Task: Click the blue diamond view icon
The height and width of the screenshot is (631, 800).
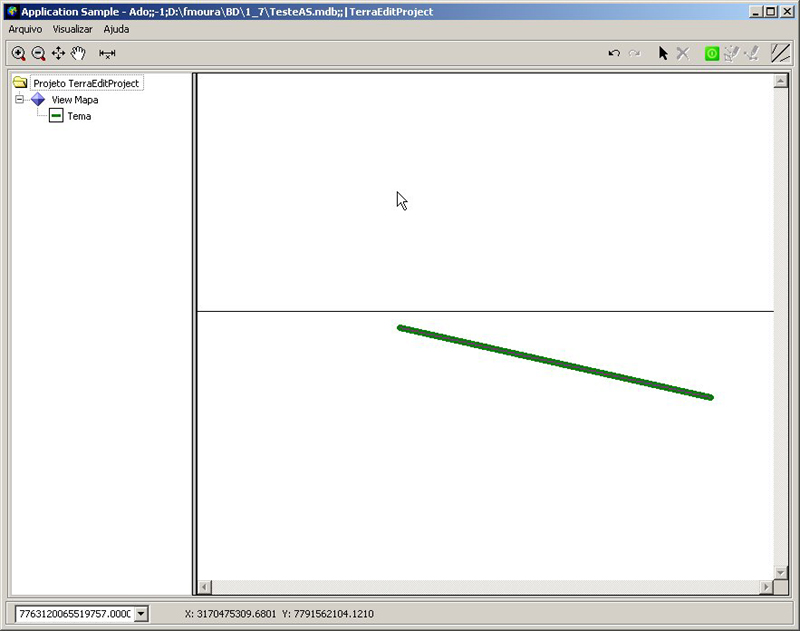Action: coord(38,99)
